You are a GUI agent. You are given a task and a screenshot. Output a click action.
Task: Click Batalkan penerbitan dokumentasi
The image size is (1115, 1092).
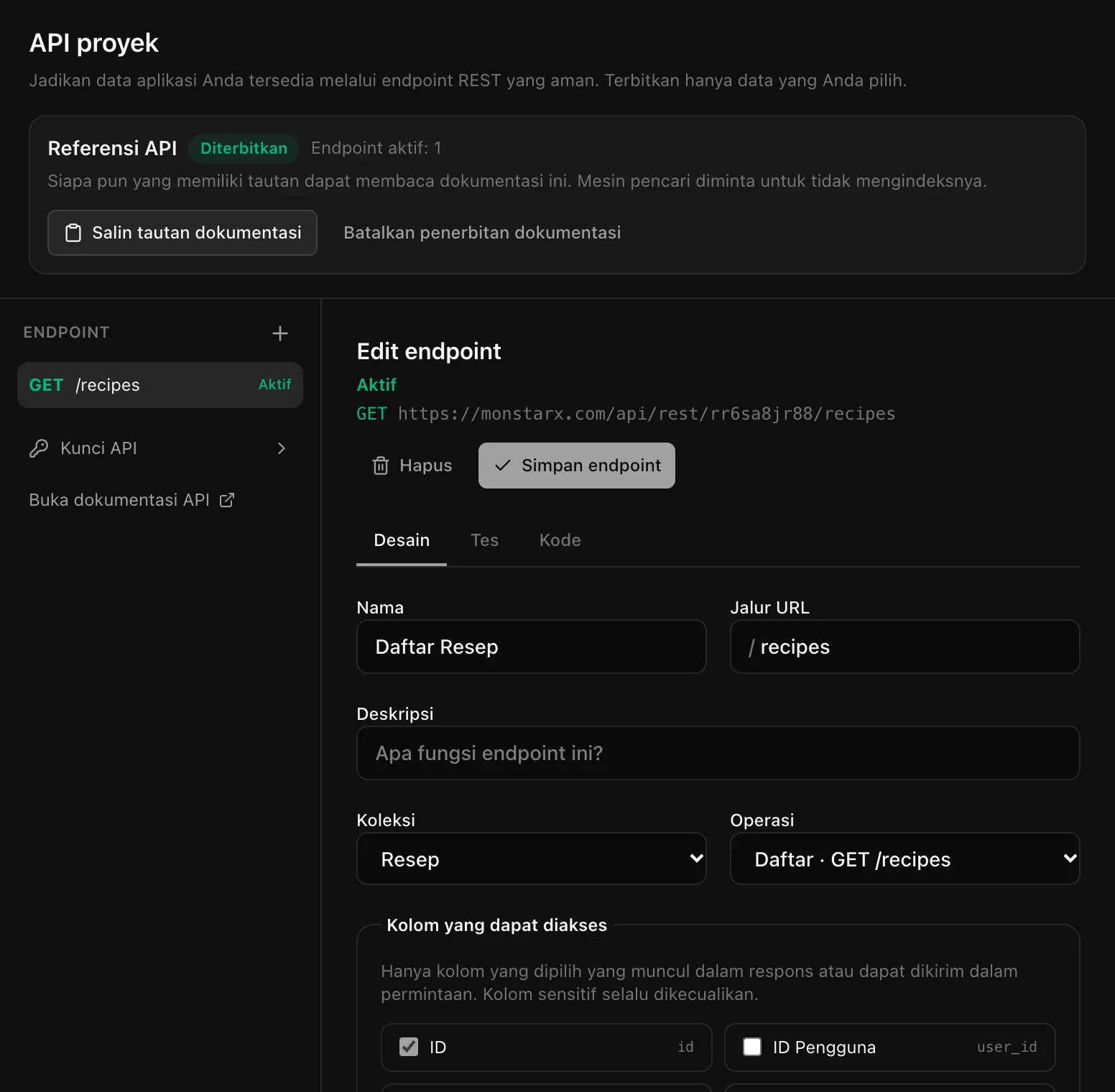point(482,233)
